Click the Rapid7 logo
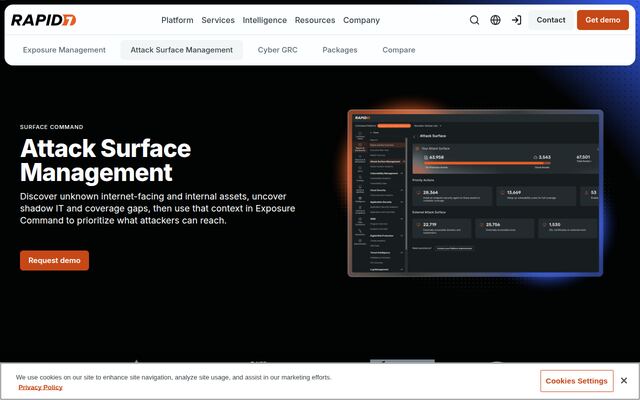The width and height of the screenshot is (640, 400). pos(43,20)
